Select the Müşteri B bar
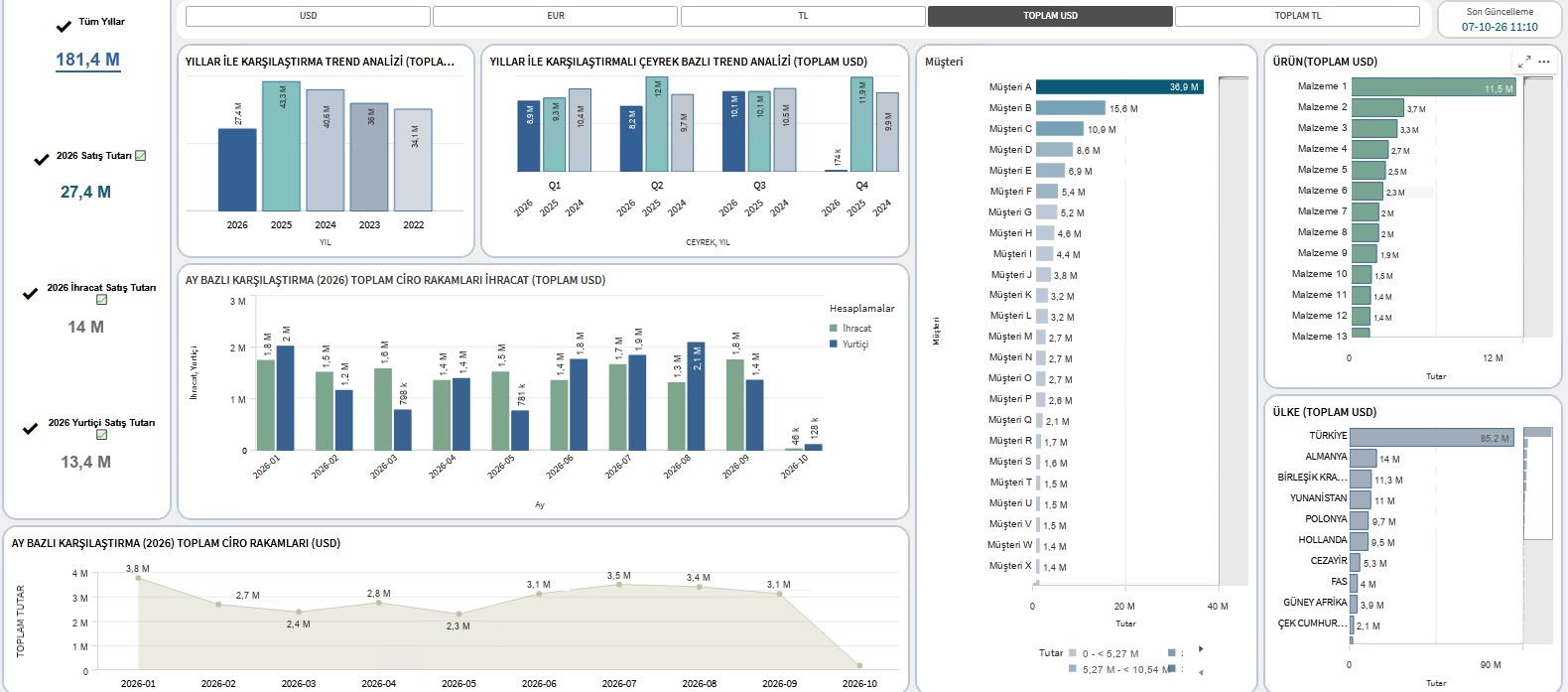This screenshot has height=692, width=1568. [1071, 108]
